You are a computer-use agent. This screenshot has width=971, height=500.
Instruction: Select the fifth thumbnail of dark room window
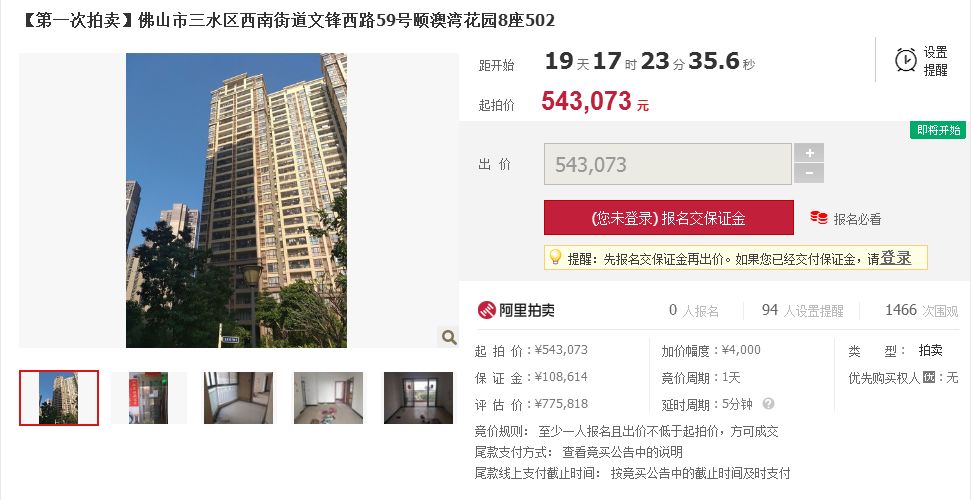point(418,398)
